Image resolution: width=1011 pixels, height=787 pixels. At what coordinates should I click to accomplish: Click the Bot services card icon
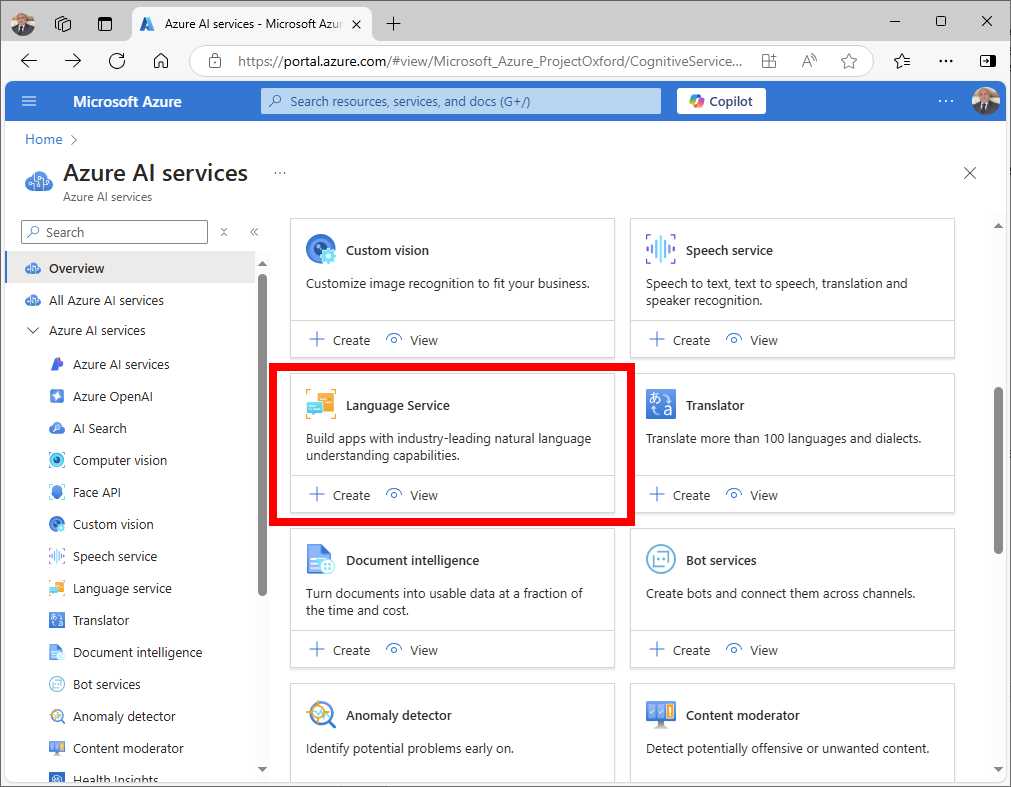coord(660,559)
